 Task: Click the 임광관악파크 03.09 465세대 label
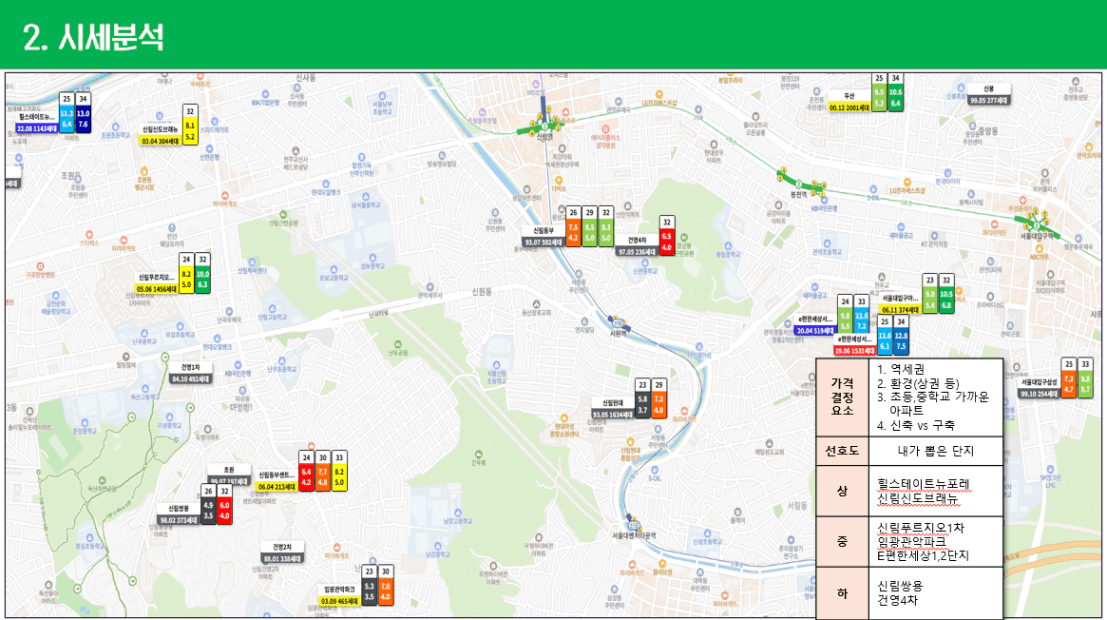click(340, 595)
